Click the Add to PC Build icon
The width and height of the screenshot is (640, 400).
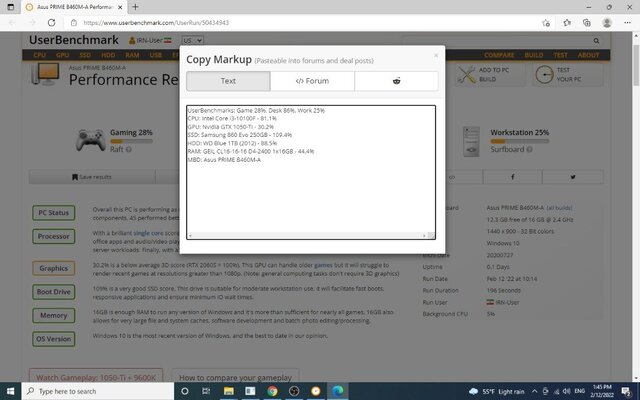pyautogui.click(x=466, y=75)
